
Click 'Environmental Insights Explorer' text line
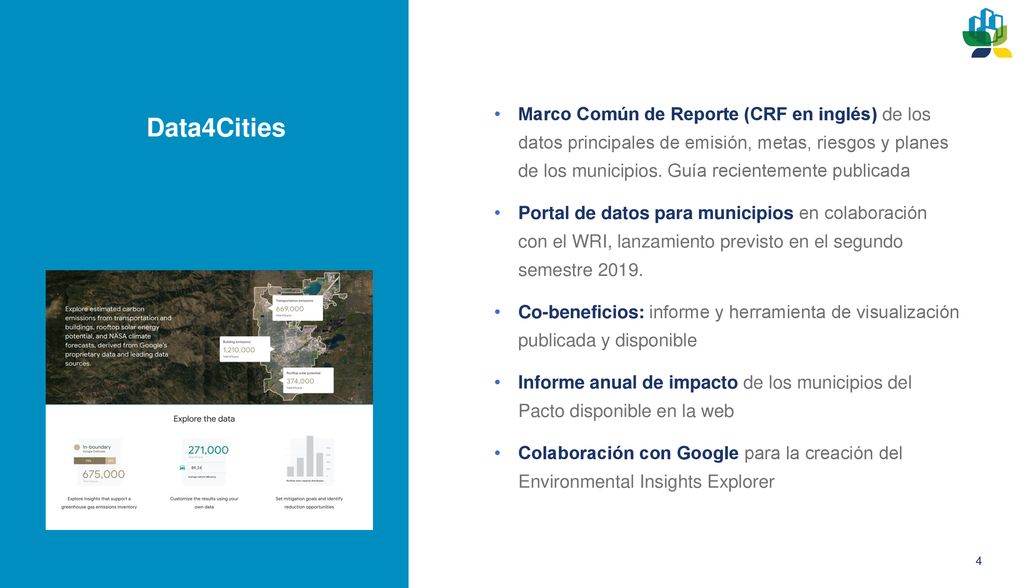pos(646,482)
